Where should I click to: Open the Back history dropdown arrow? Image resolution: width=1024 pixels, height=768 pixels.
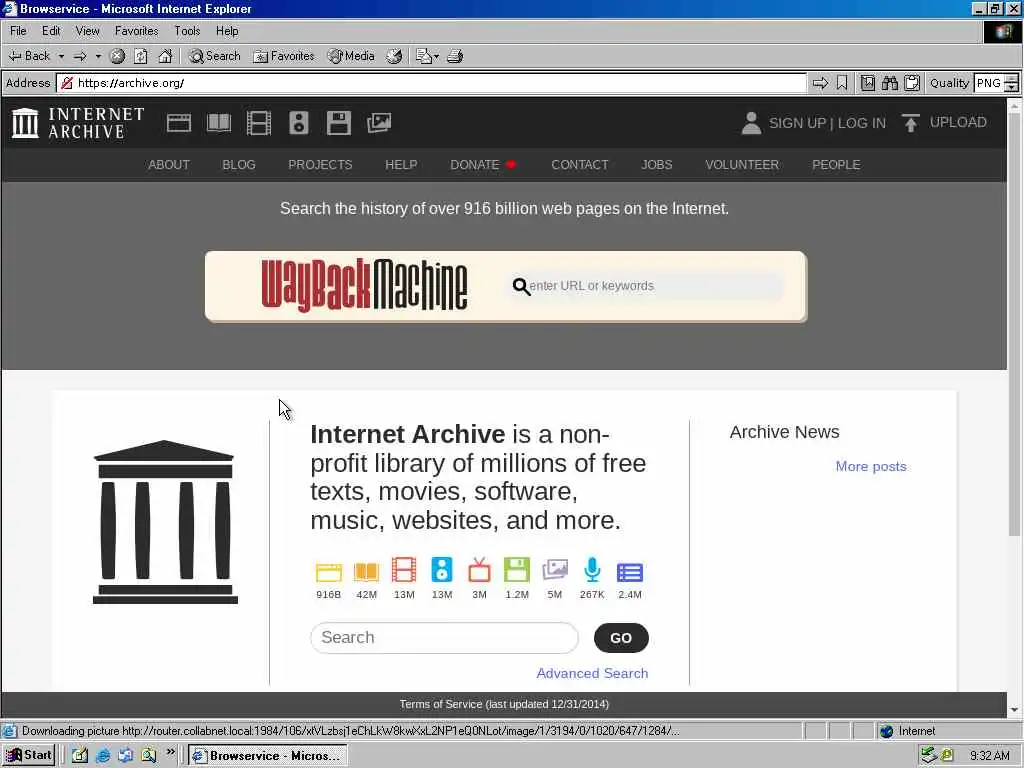(61, 56)
